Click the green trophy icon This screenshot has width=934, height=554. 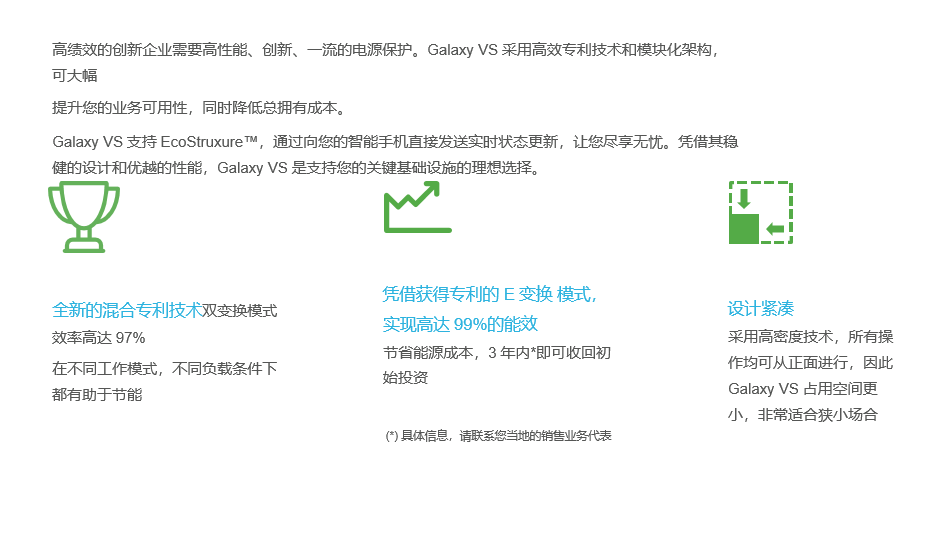coord(84,217)
